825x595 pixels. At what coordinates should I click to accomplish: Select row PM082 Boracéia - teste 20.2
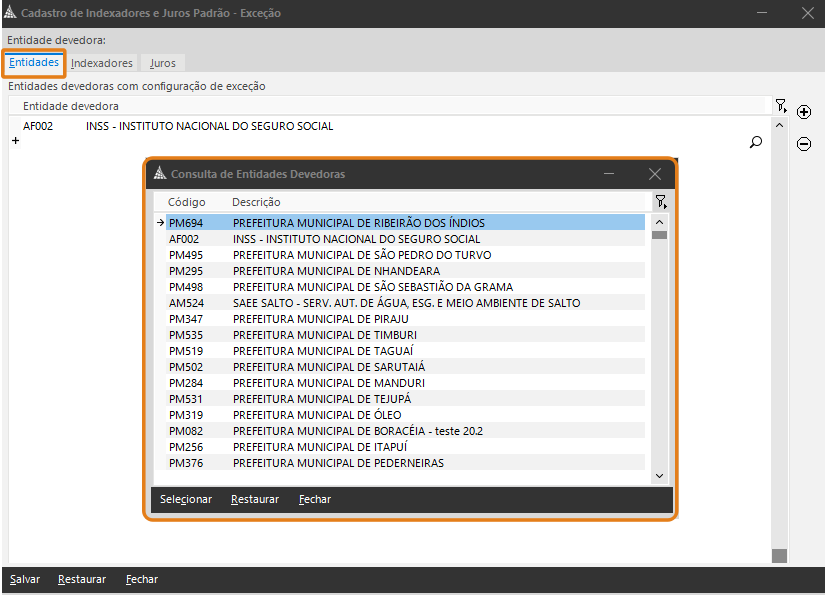click(405, 431)
